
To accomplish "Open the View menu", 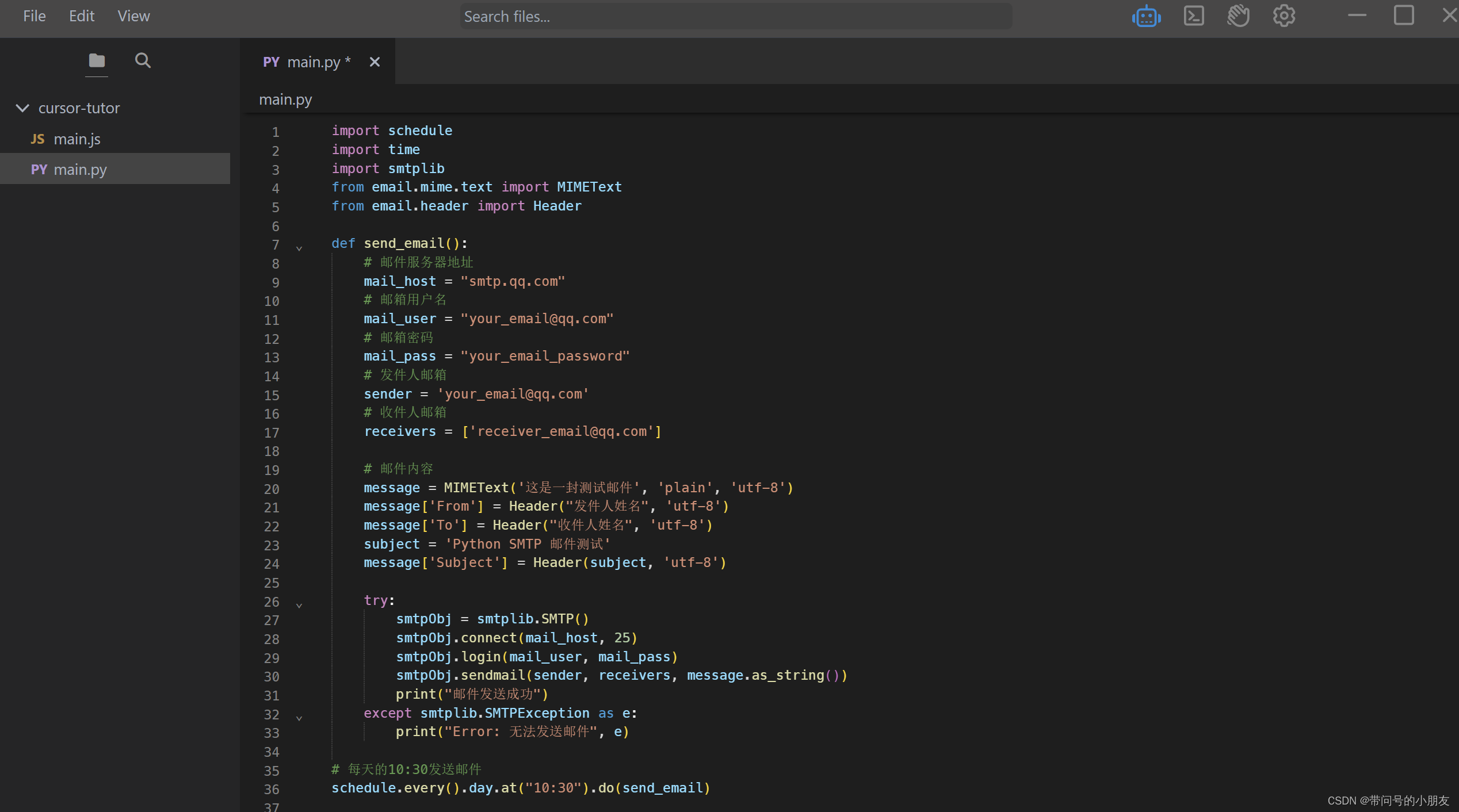I will pos(133,16).
